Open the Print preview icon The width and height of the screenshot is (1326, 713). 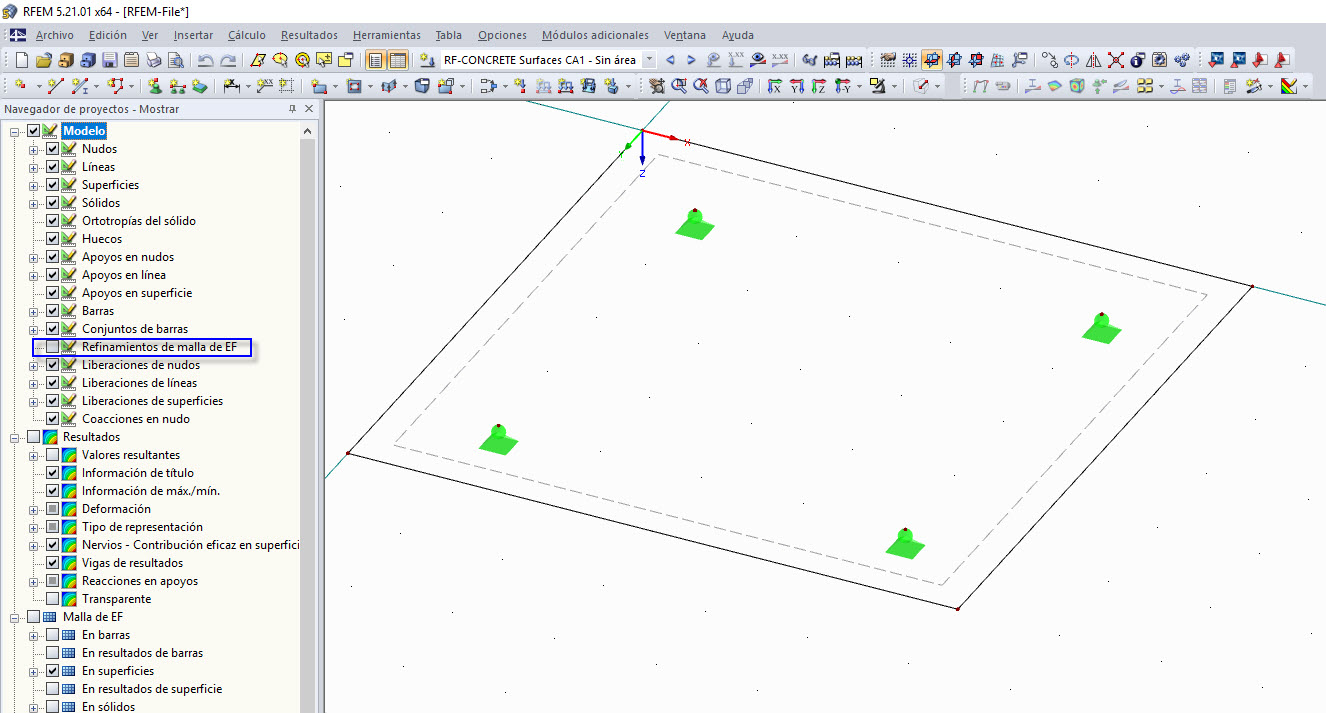click(x=175, y=60)
